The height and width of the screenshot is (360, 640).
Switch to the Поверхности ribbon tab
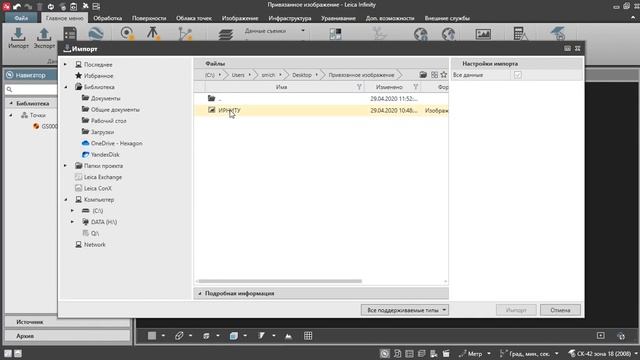149,18
